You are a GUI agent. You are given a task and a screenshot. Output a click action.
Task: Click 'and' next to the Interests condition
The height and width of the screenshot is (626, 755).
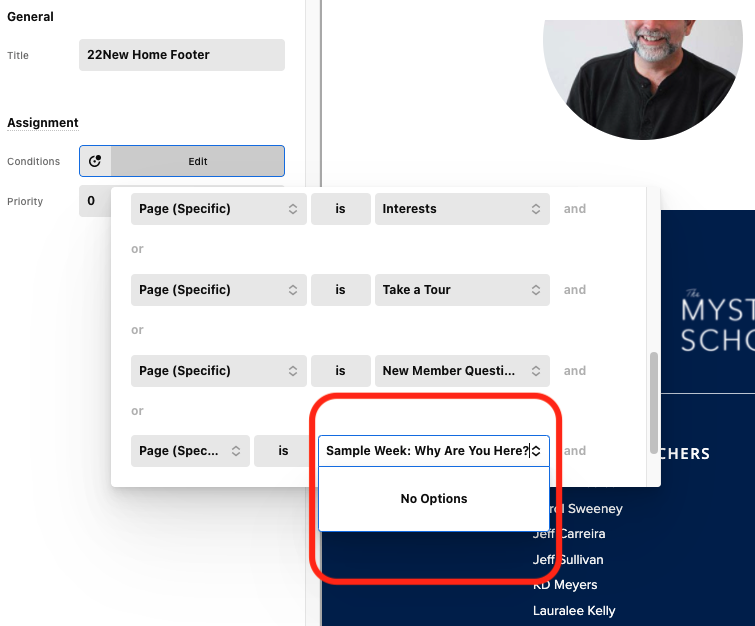point(575,209)
